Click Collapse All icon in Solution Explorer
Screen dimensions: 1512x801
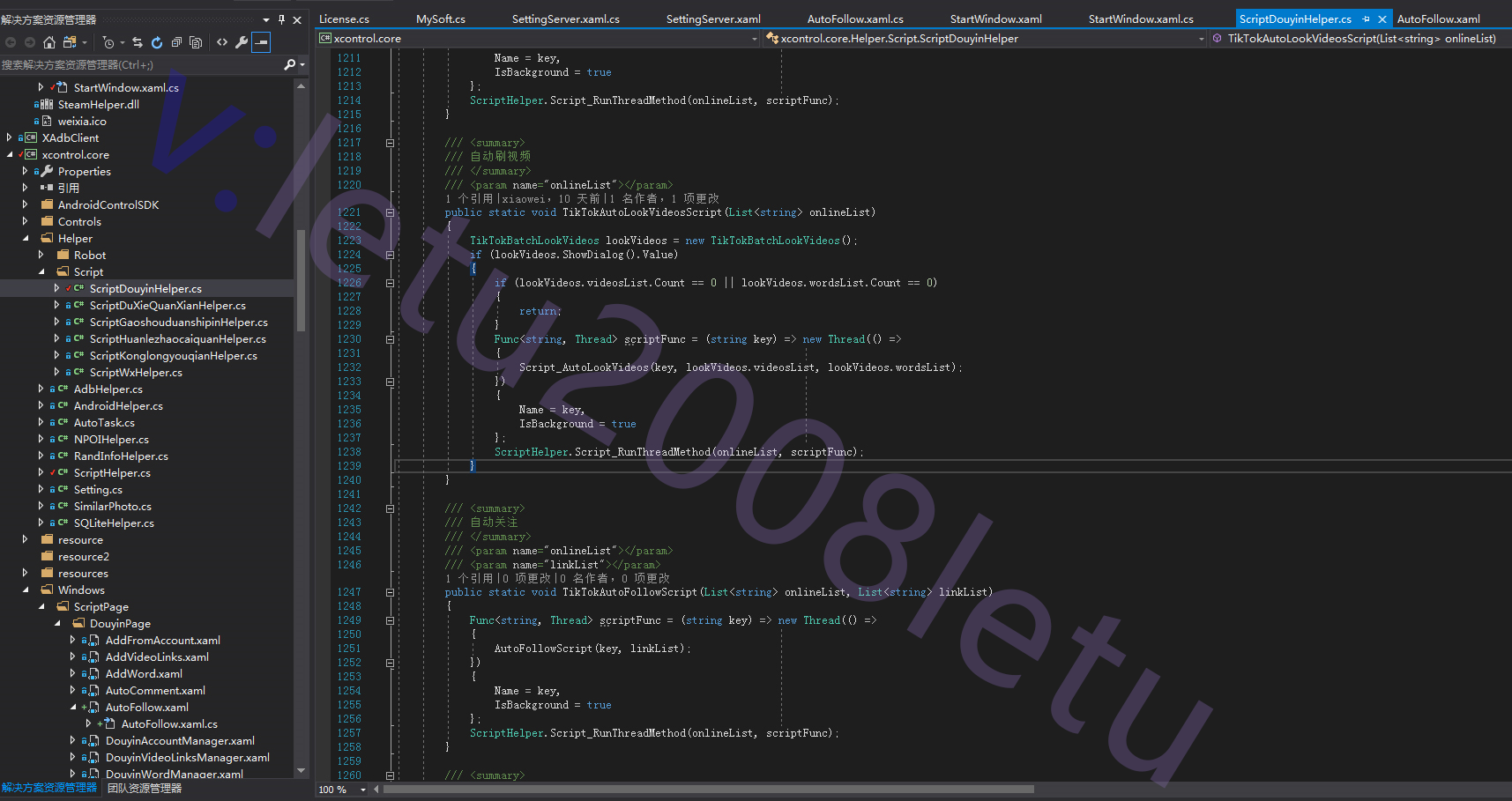[x=176, y=42]
